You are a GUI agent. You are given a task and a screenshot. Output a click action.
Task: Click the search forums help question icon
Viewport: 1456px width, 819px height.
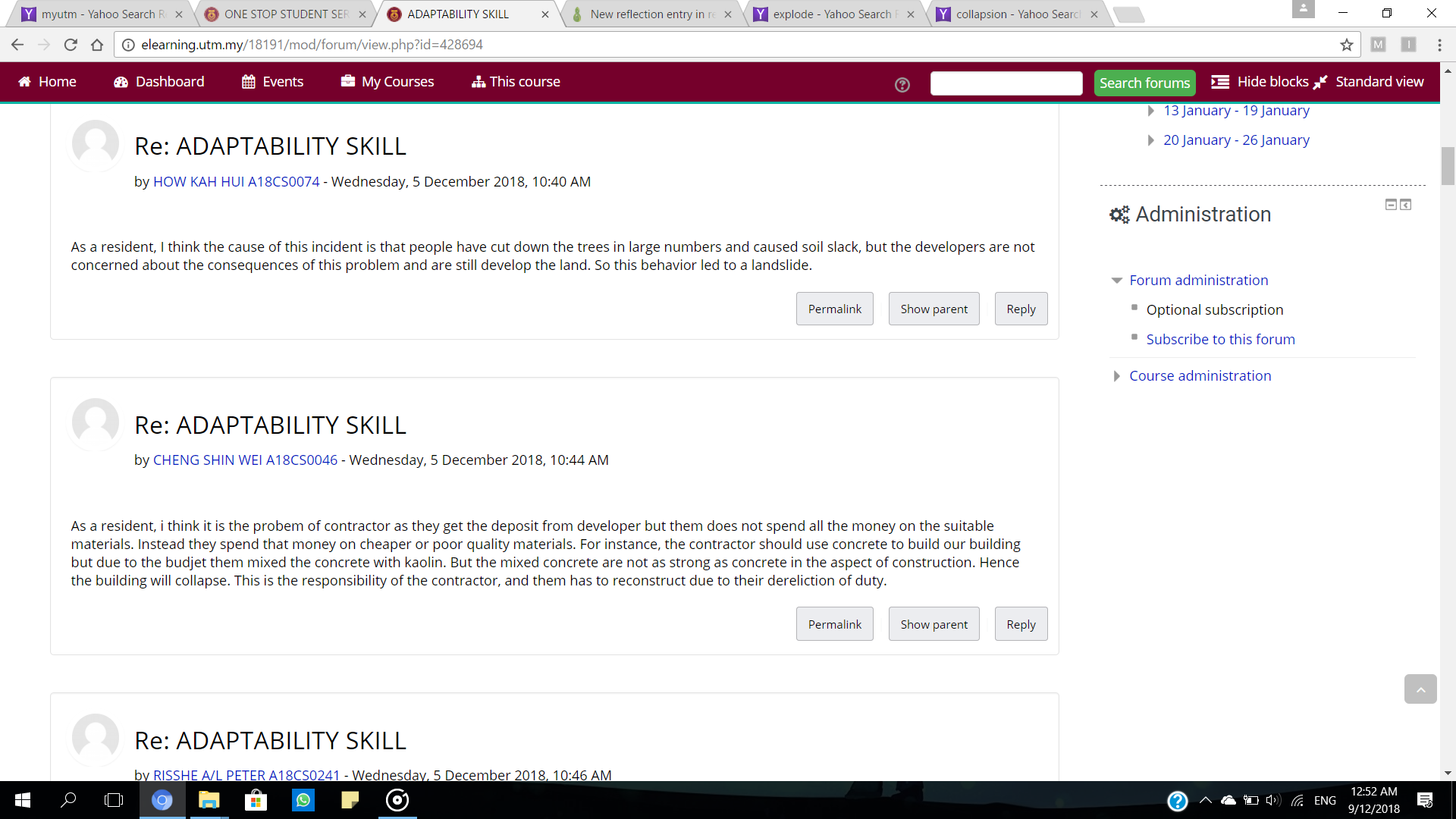[902, 84]
